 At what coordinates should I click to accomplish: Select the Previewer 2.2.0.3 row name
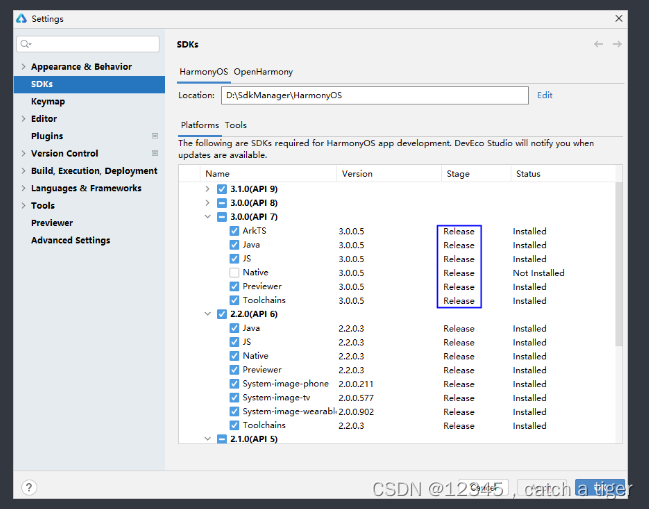[x=262, y=370]
